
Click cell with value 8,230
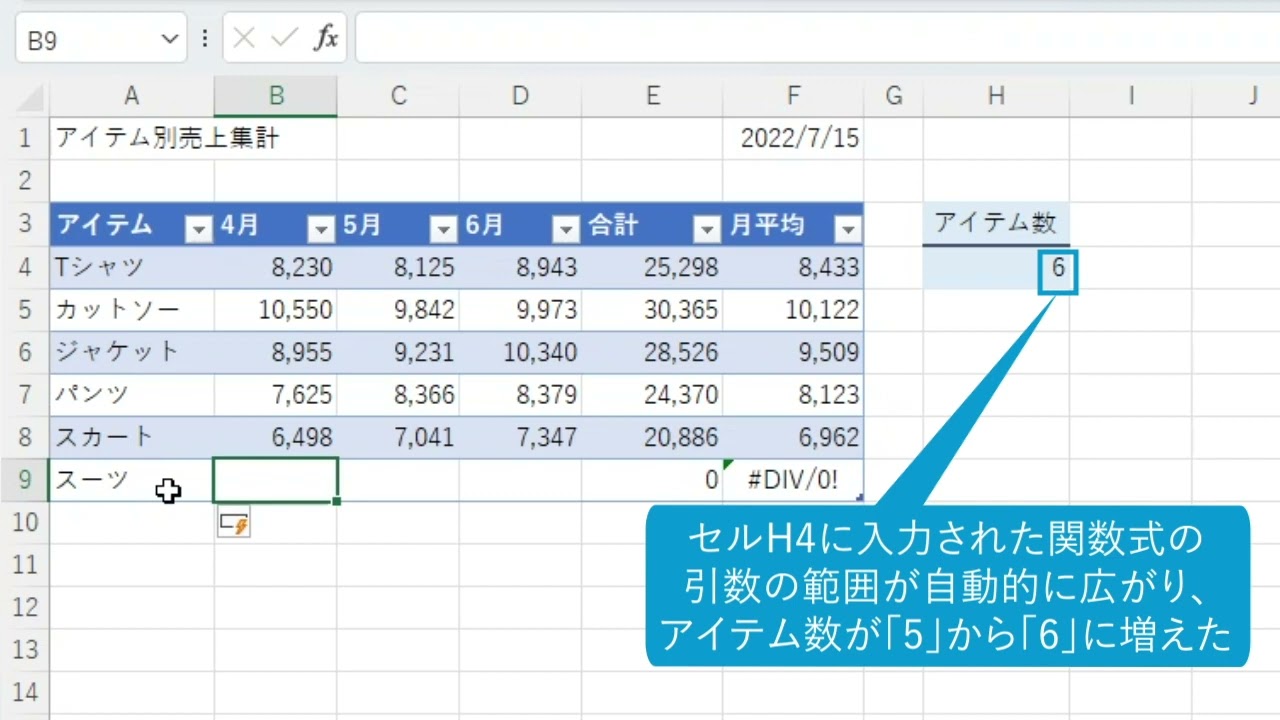coord(276,267)
